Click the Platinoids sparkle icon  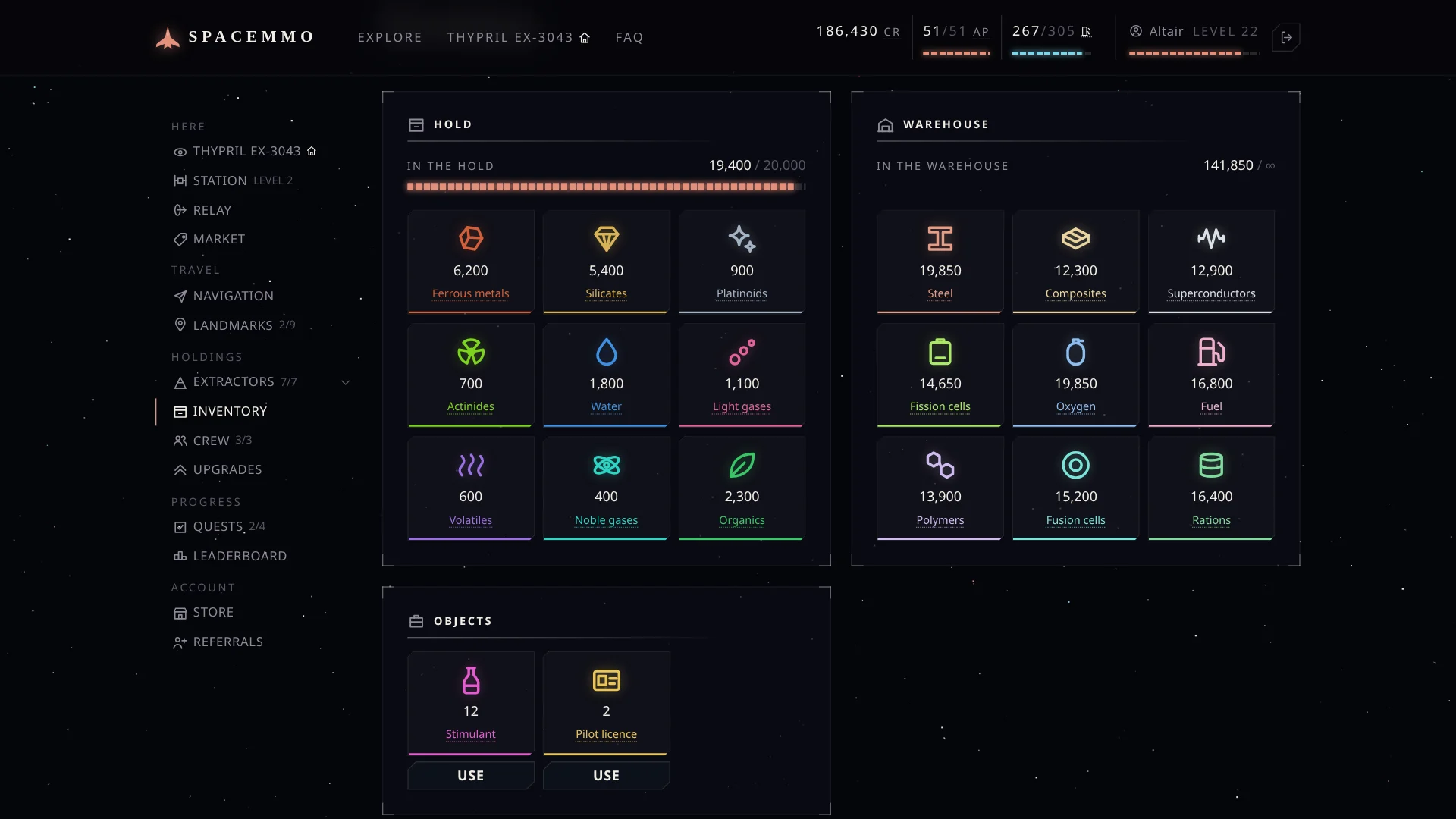(x=742, y=239)
